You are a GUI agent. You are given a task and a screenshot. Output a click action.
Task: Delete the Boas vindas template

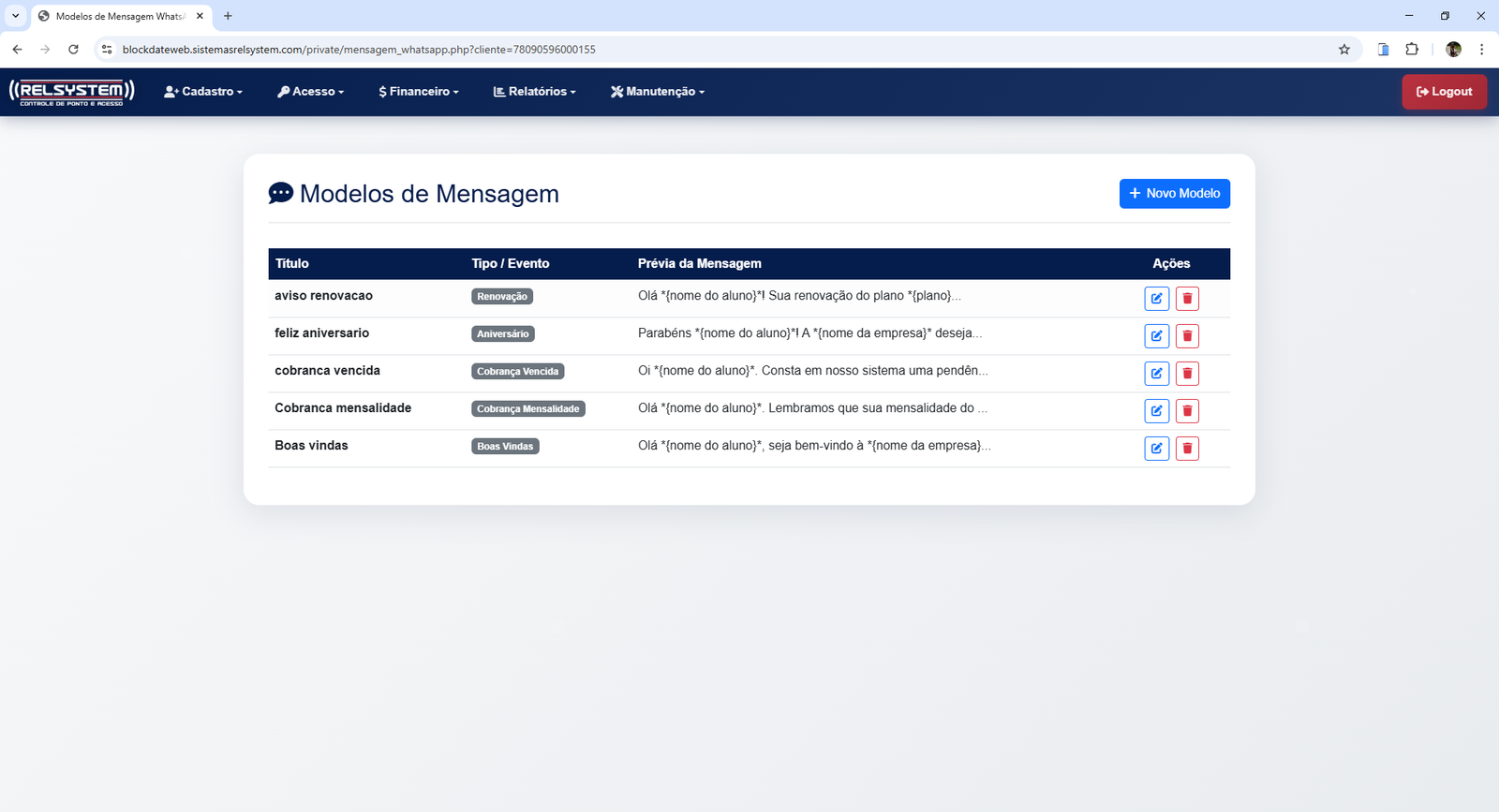(x=1187, y=449)
